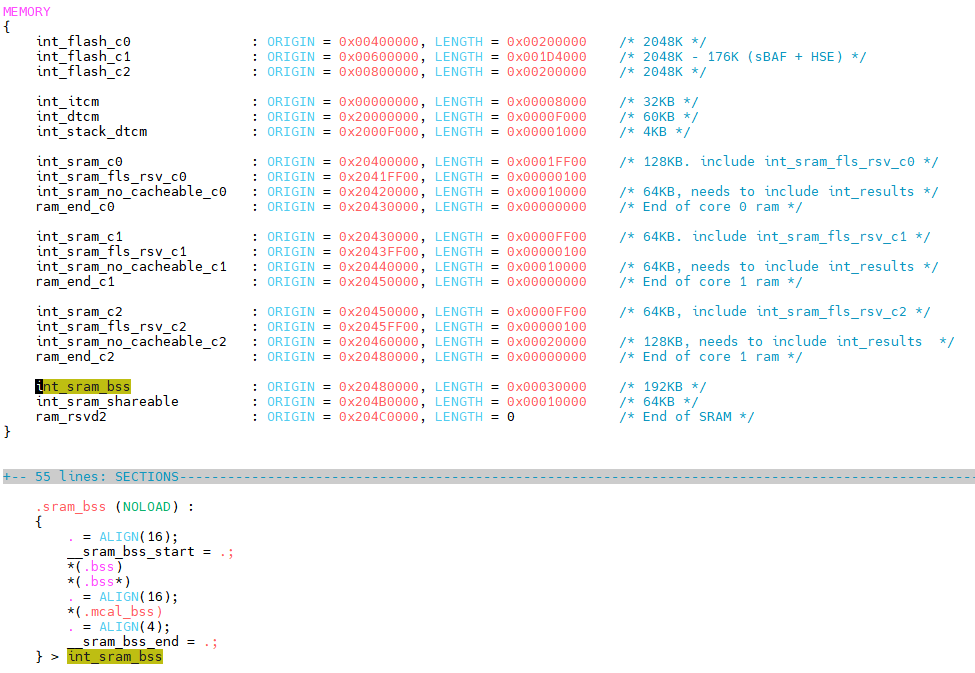Click ram_rsvd2 region name
The width and height of the screenshot is (975, 673).
72,416
